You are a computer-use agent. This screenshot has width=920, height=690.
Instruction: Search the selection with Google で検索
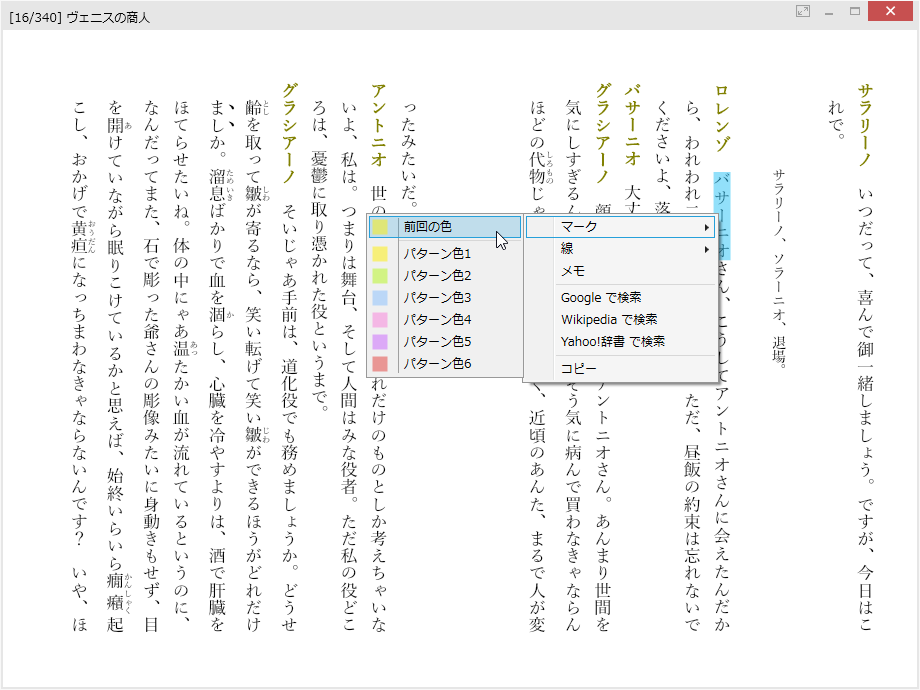click(x=600, y=299)
